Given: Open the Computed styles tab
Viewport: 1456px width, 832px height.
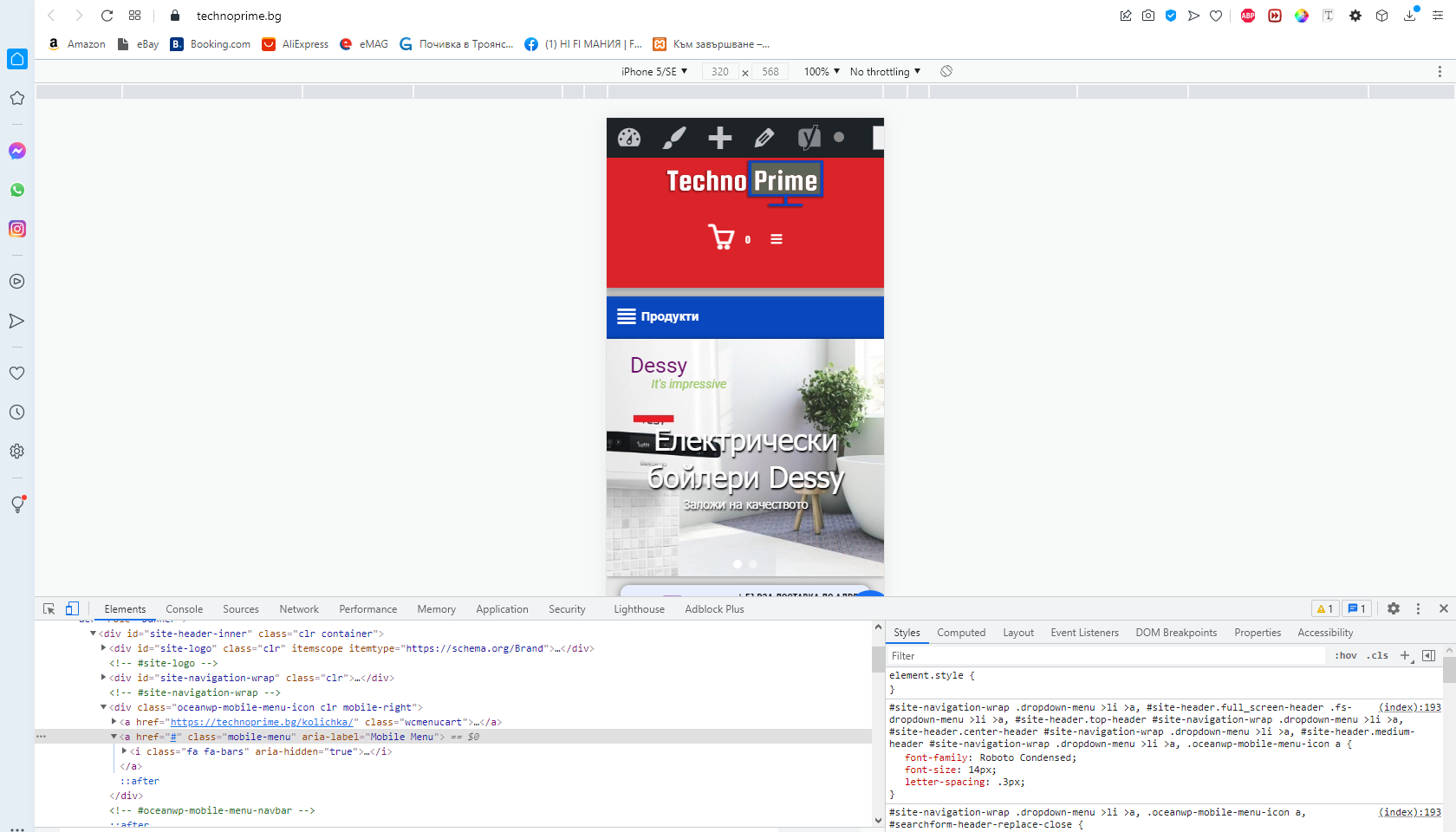Looking at the screenshot, I should (x=961, y=633).
